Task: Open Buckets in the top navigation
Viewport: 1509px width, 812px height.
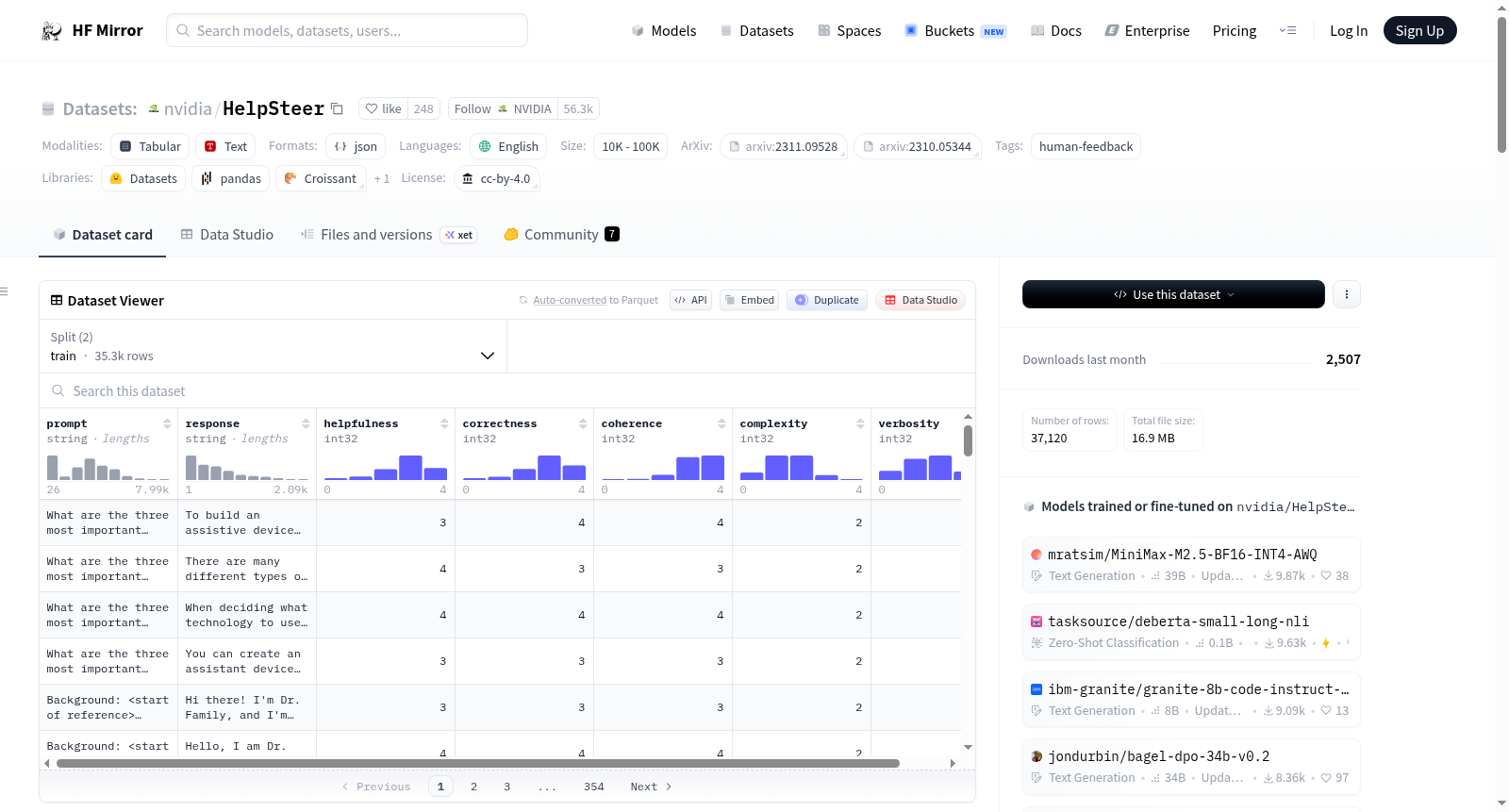Action: [x=955, y=31]
